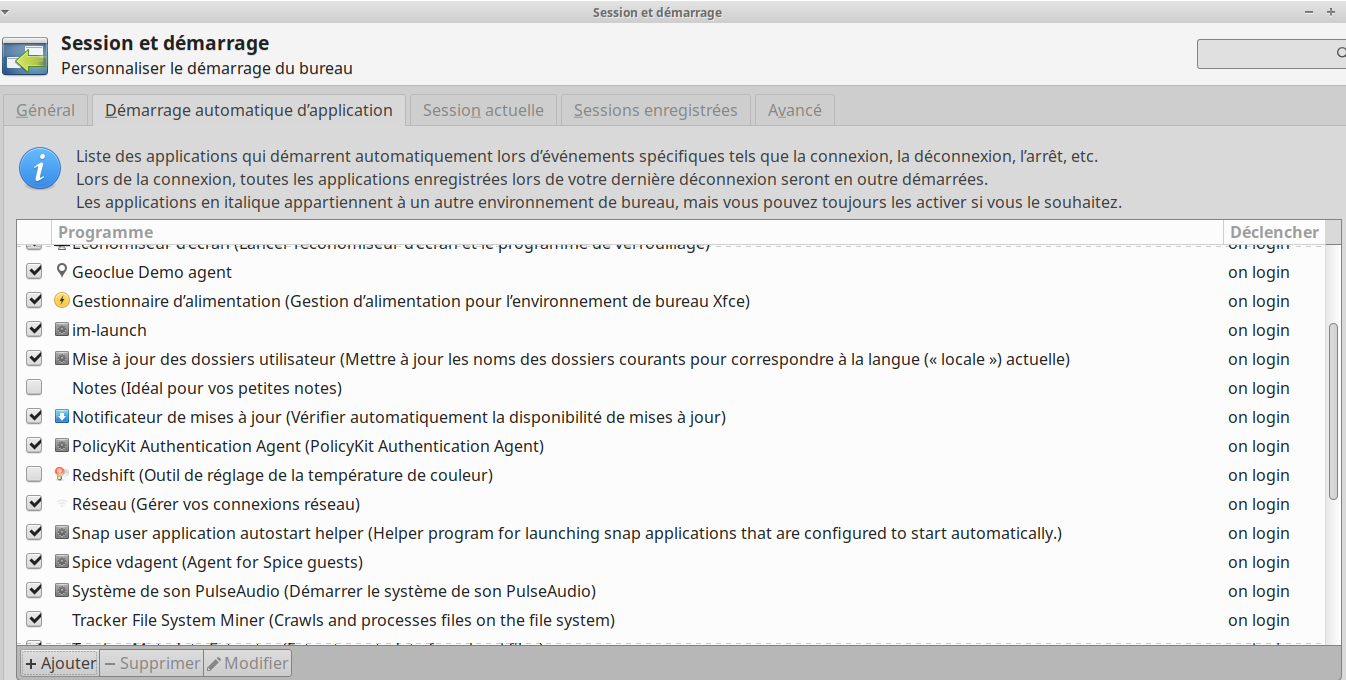Go to the Avancé tab
Screen dimensions: 1346x680
(794, 110)
